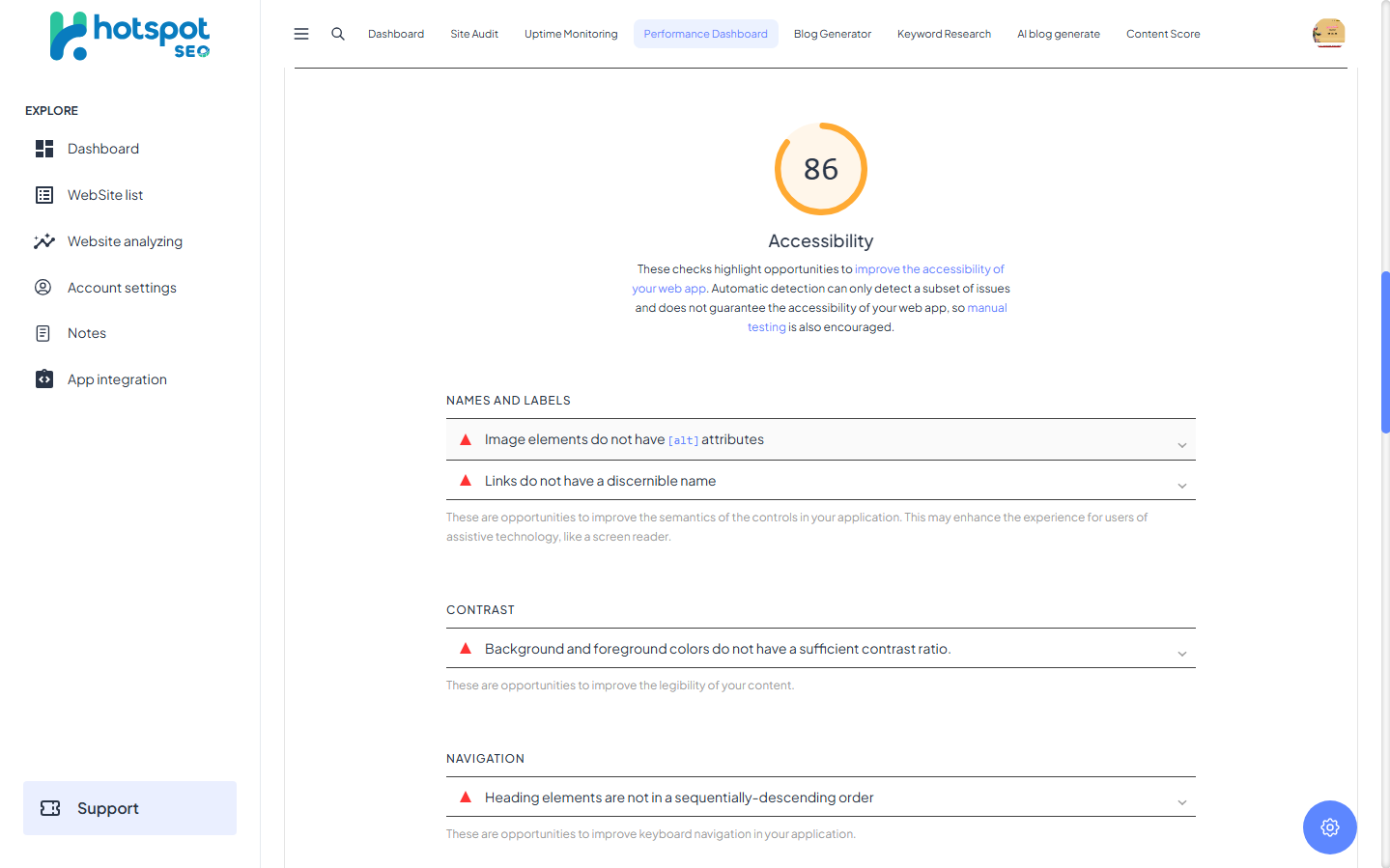The height and width of the screenshot is (868, 1390).
Task: Follow the improve accessibility link
Action: [928, 269]
